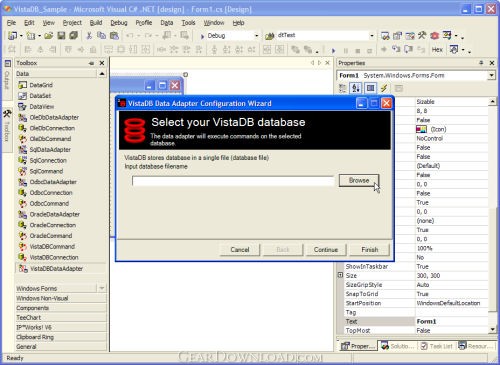
Task: Select OdbcCommand in the Toolbox
Action: coord(49,203)
